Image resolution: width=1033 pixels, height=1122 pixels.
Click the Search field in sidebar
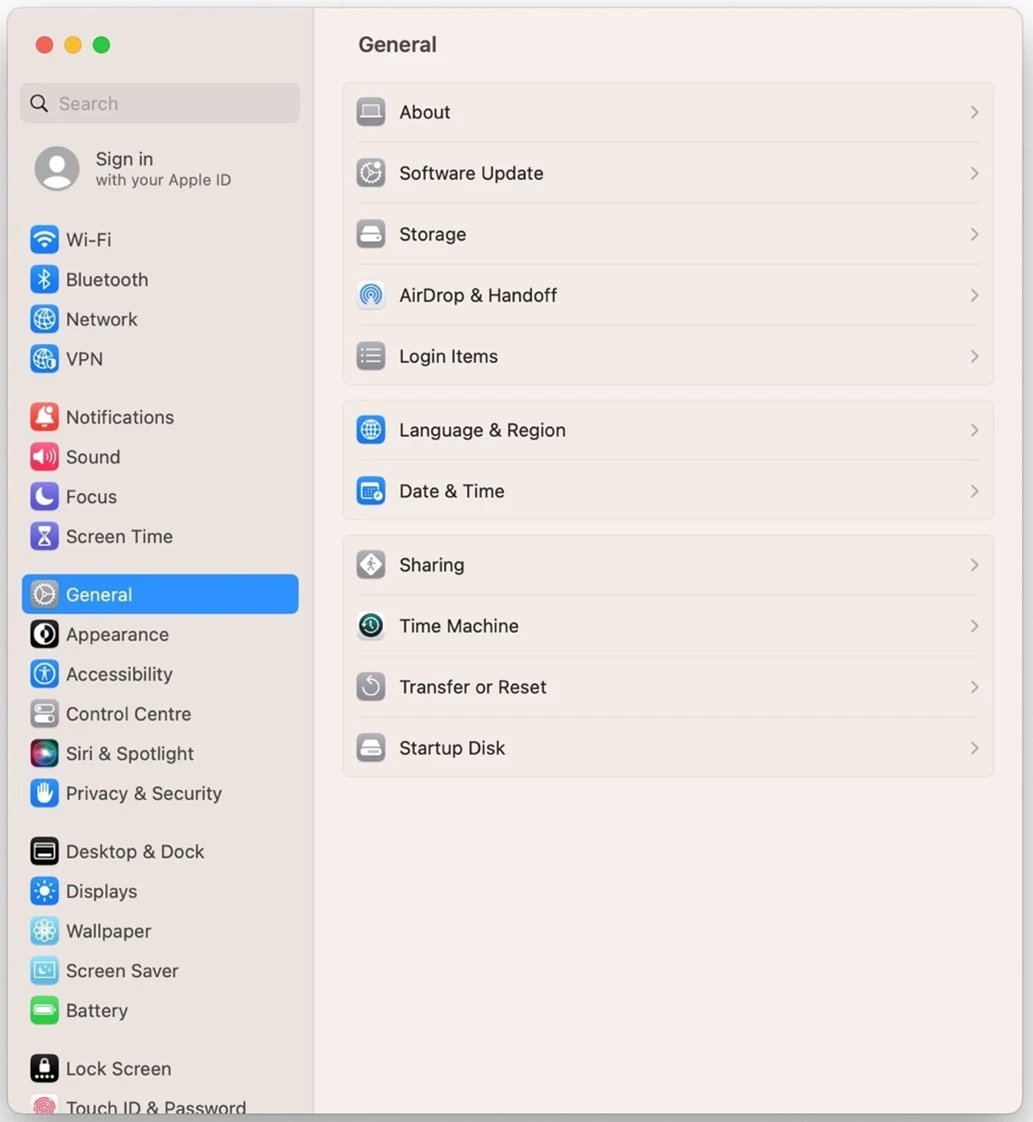(160, 104)
